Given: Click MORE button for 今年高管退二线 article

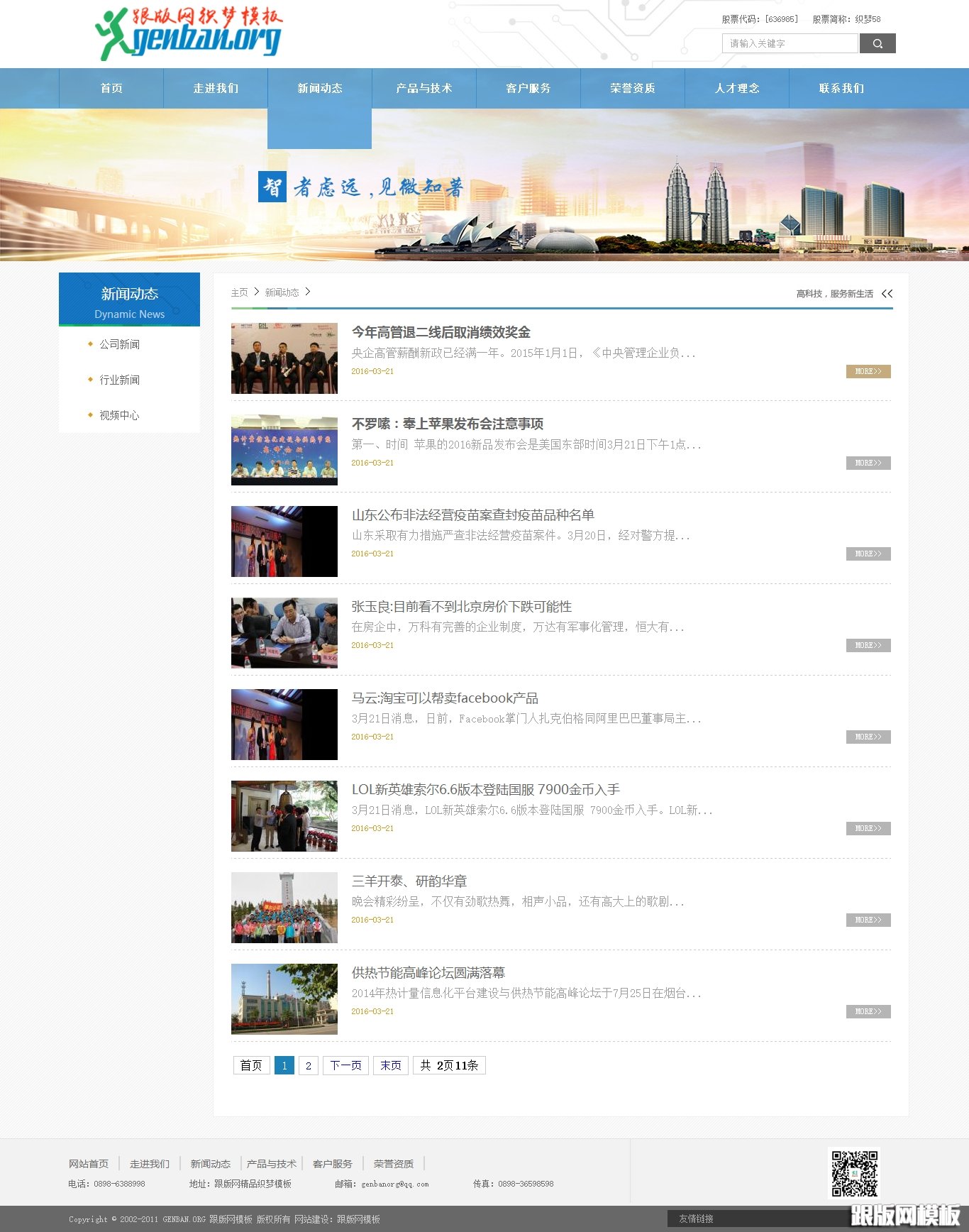Looking at the screenshot, I should click(868, 371).
